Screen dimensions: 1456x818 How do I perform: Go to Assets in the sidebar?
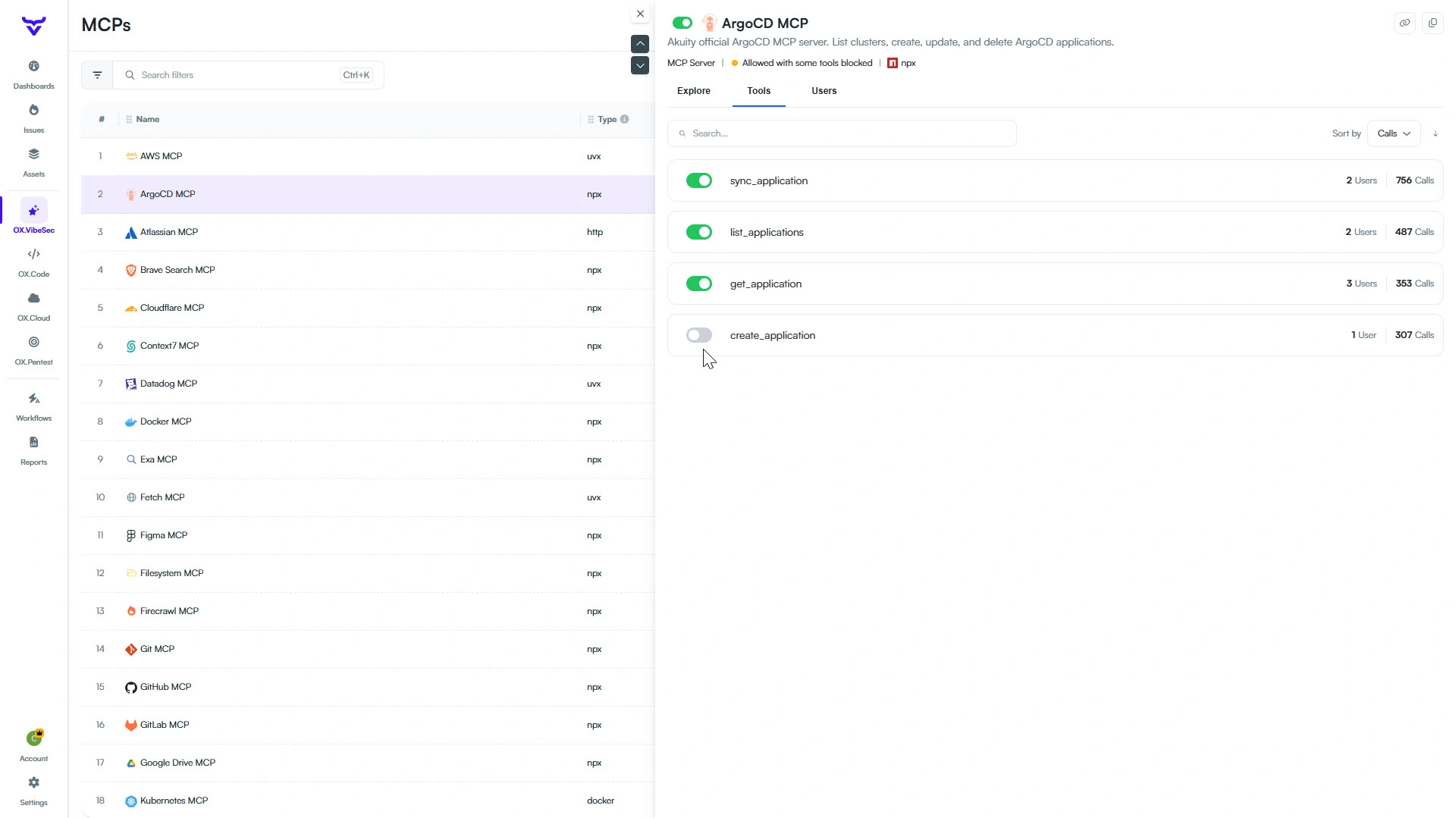tap(33, 162)
